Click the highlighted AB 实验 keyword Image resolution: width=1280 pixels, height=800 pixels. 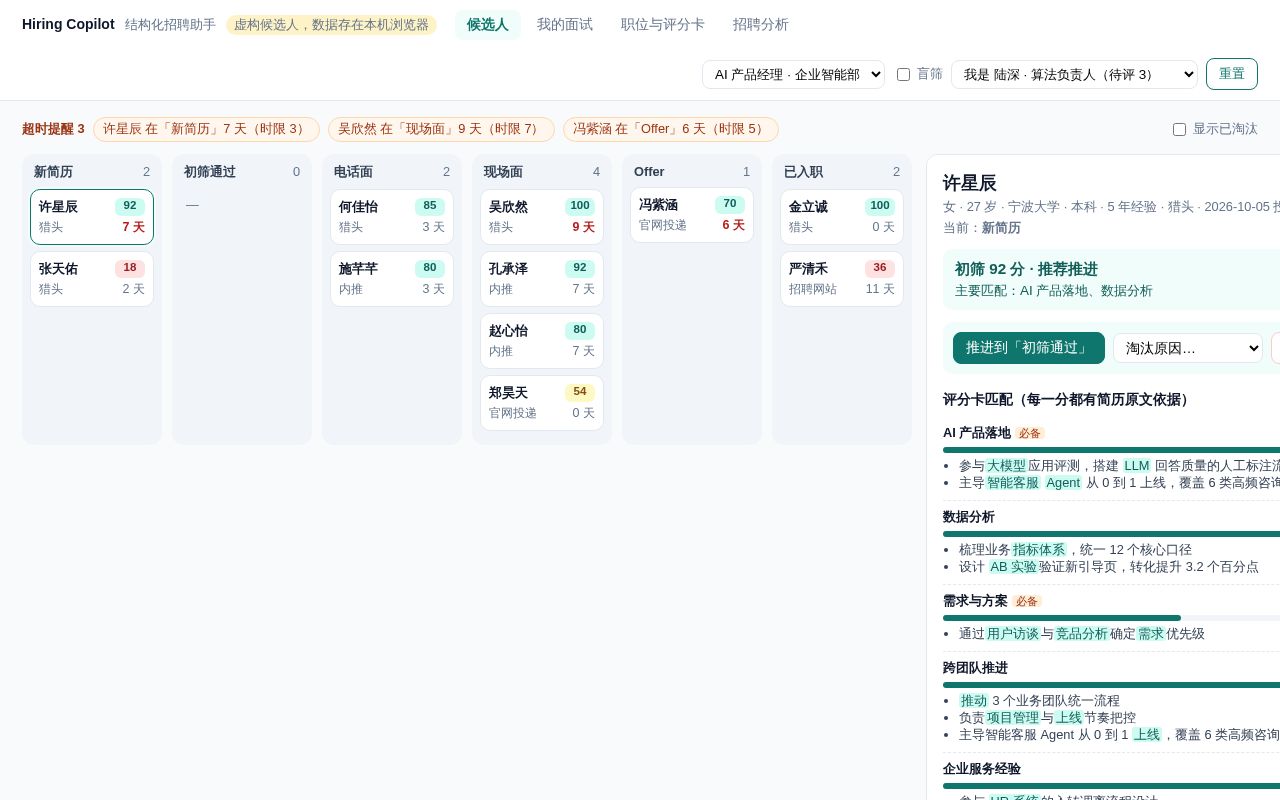point(1013,567)
